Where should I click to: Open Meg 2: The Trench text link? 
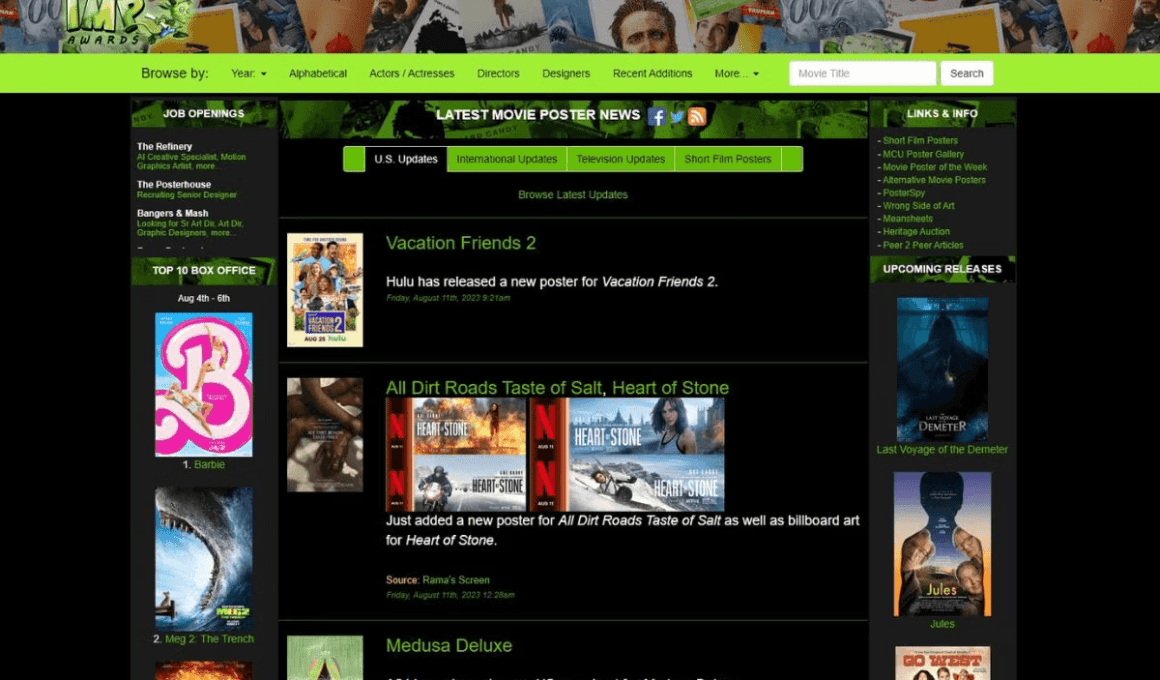[x=209, y=639]
